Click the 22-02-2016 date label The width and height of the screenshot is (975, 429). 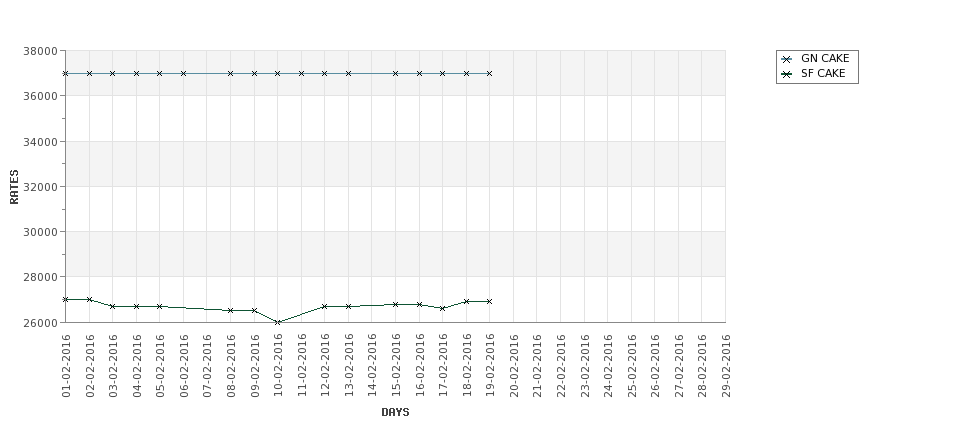[561, 366]
